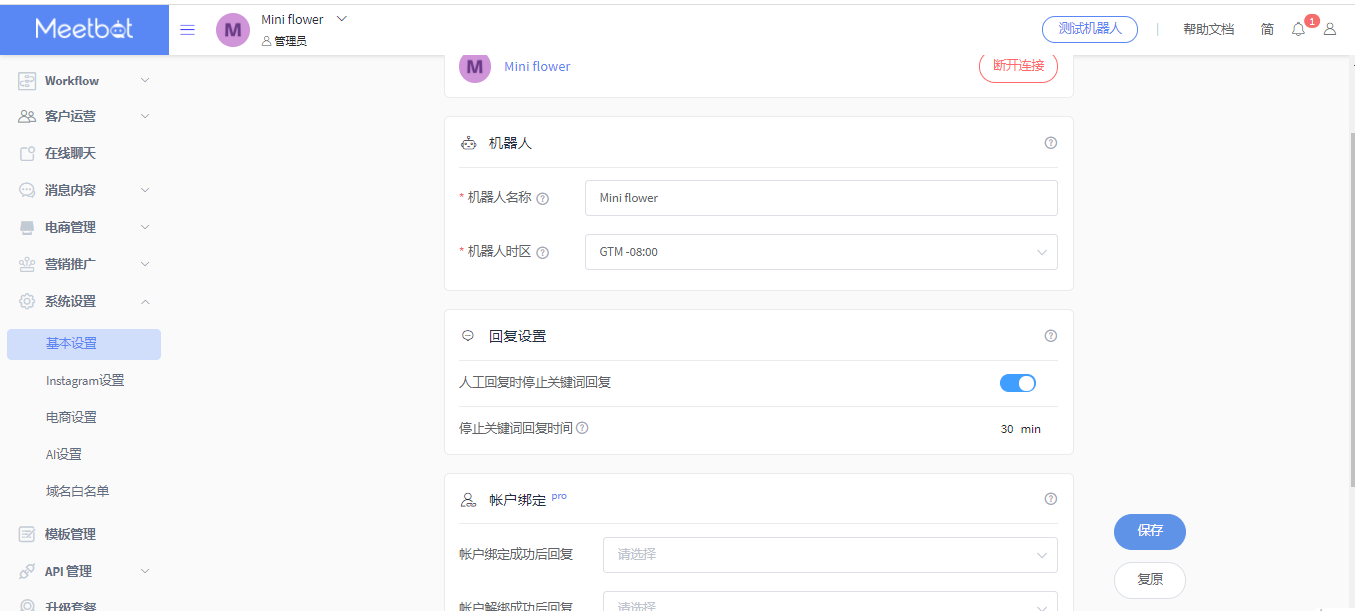Click the 帐户绑定 users icon
1355x611 pixels.
click(468, 499)
